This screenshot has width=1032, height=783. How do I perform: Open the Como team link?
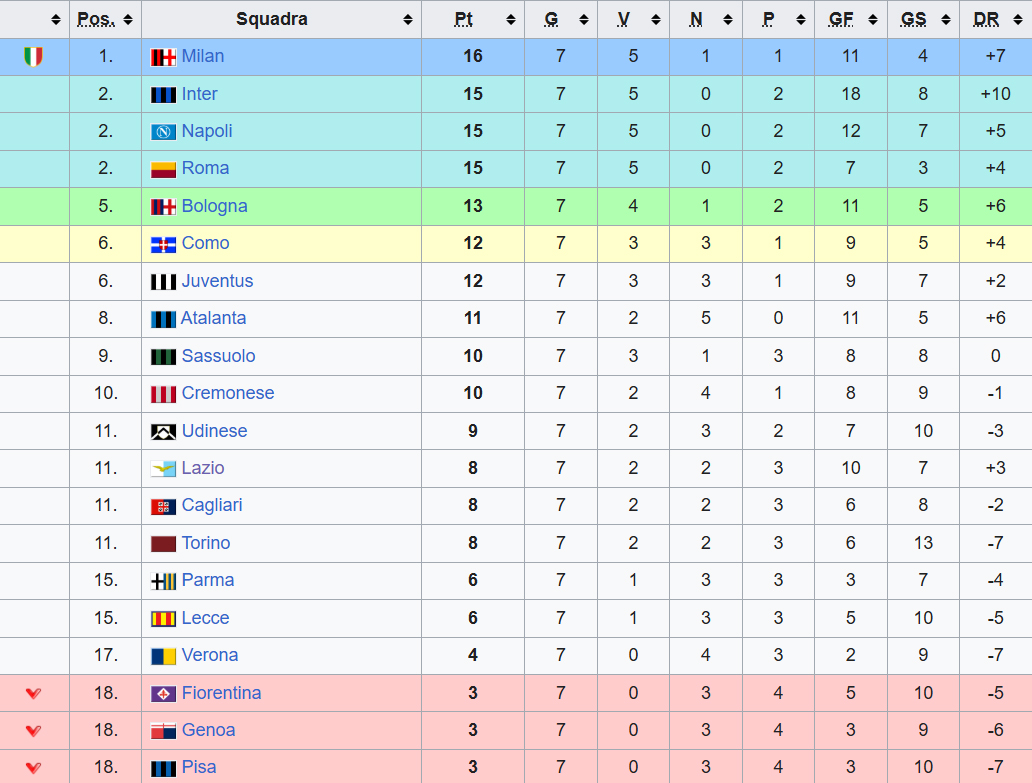pos(205,243)
